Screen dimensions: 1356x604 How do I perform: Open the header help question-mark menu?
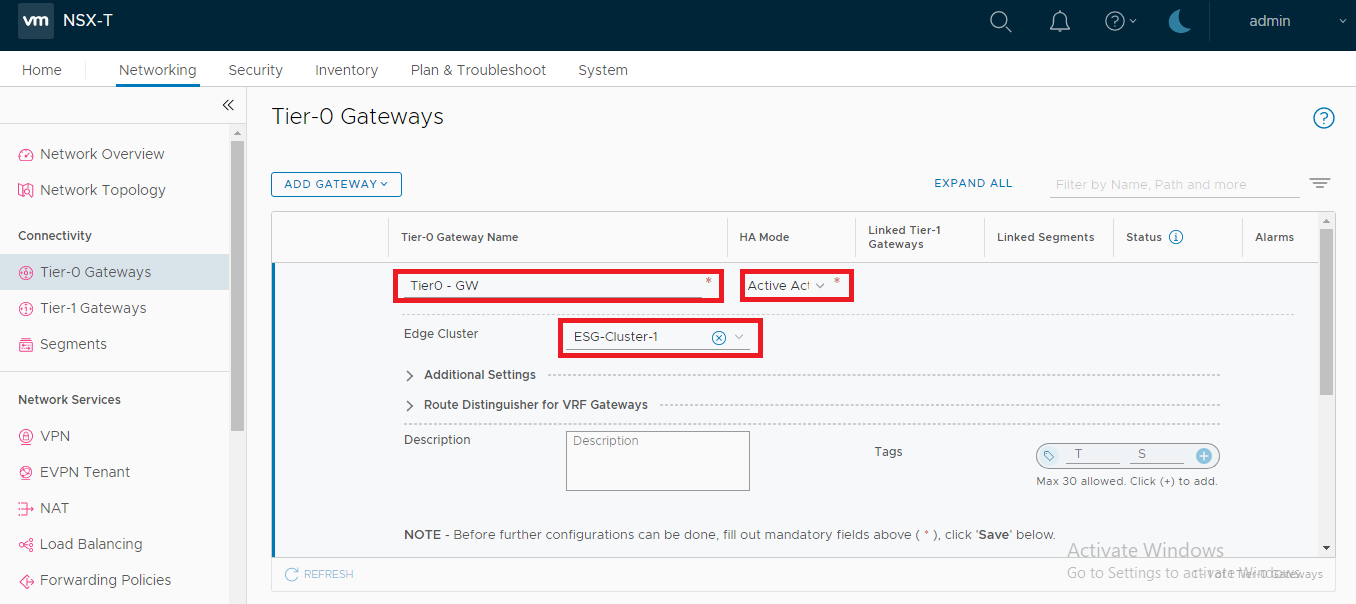click(x=1120, y=21)
